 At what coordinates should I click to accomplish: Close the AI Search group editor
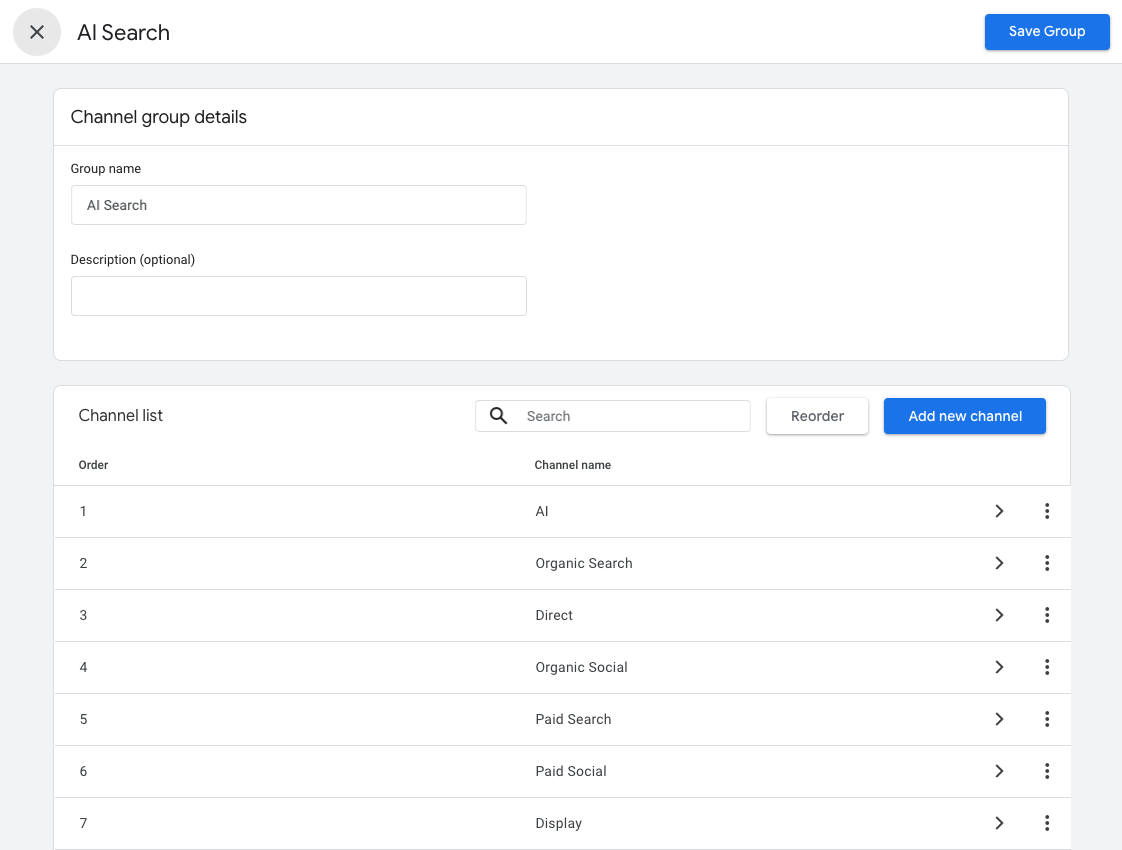coord(37,32)
